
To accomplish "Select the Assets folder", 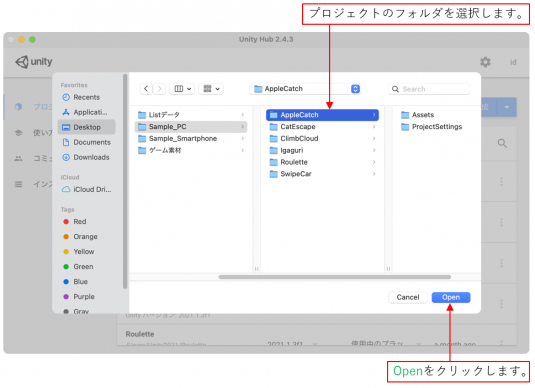I will pos(418,115).
